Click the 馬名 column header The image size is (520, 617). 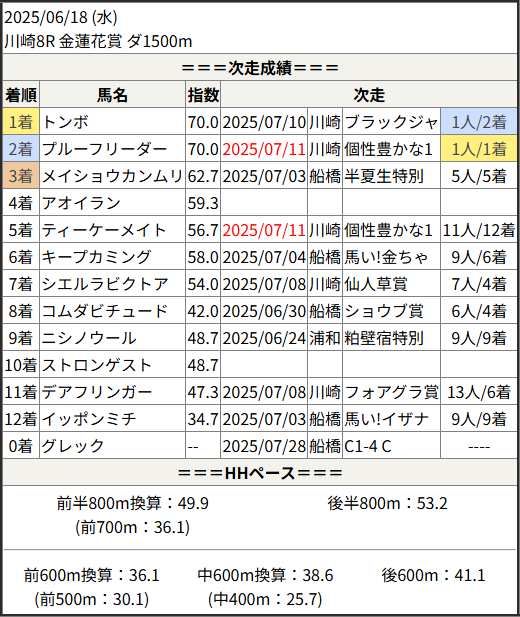click(x=112, y=94)
